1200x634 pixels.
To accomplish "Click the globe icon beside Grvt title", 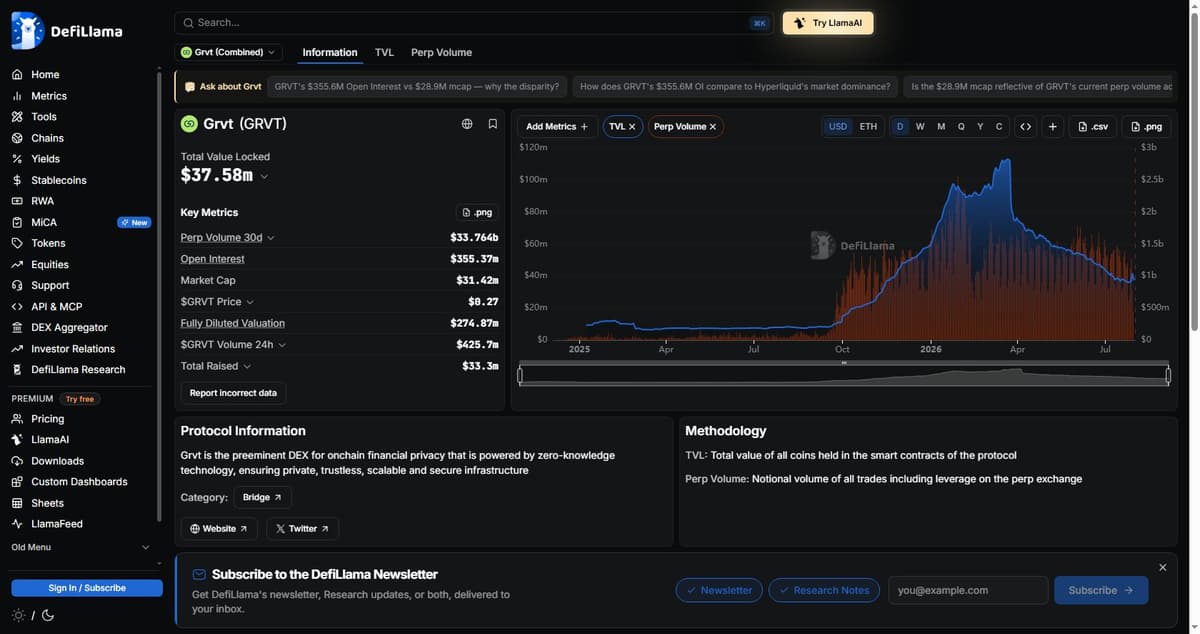I will click(467, 124).
